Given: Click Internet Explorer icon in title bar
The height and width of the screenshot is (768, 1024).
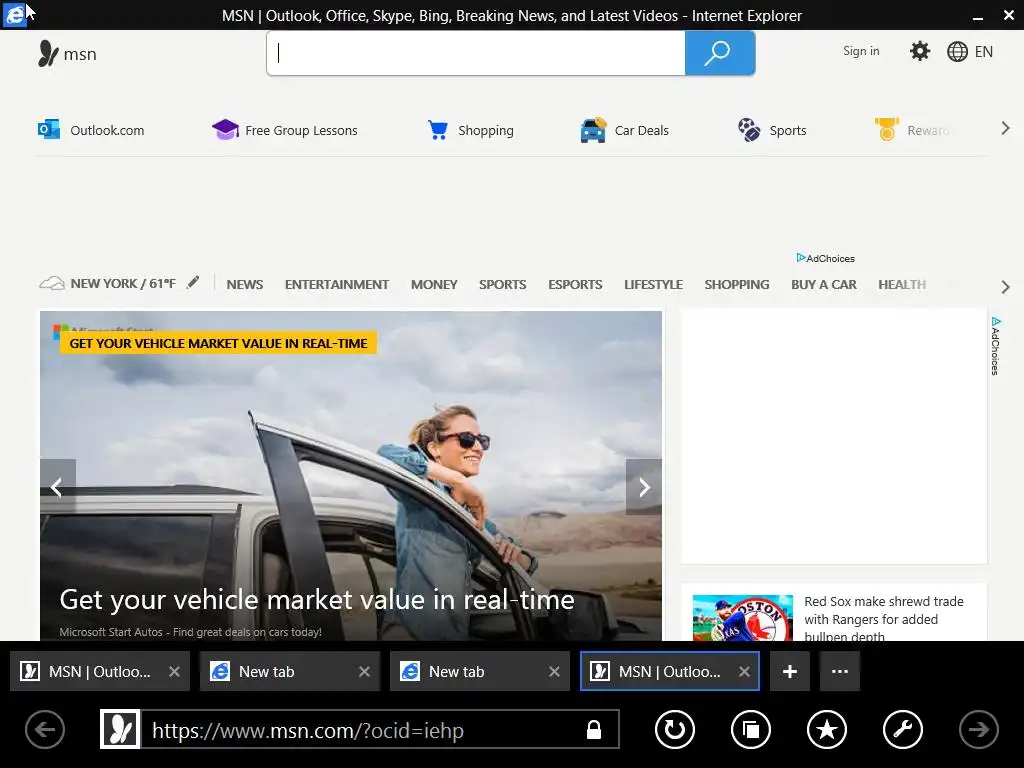Looking at the screenshot, I should pyautogui.click(x=14, y=14).
